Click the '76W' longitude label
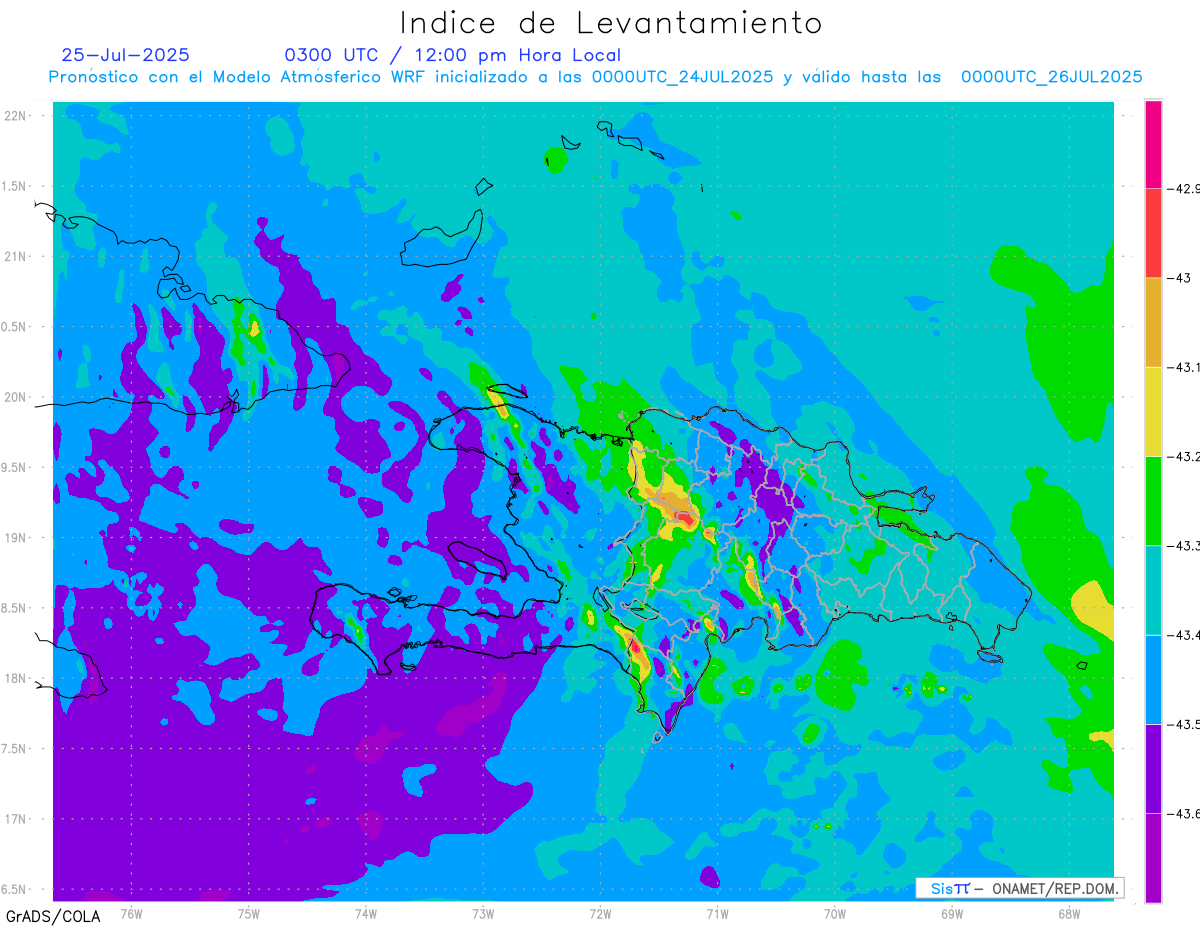1200x927 pixels. [x=131, y=914]
